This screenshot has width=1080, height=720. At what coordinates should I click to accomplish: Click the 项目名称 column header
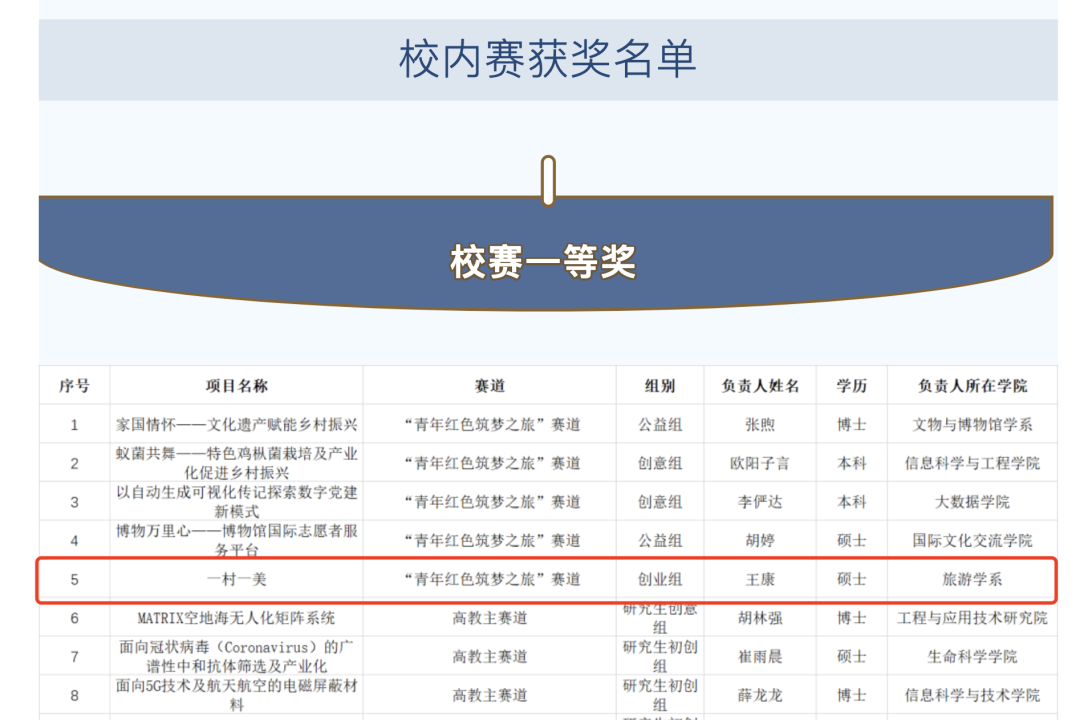237,386
